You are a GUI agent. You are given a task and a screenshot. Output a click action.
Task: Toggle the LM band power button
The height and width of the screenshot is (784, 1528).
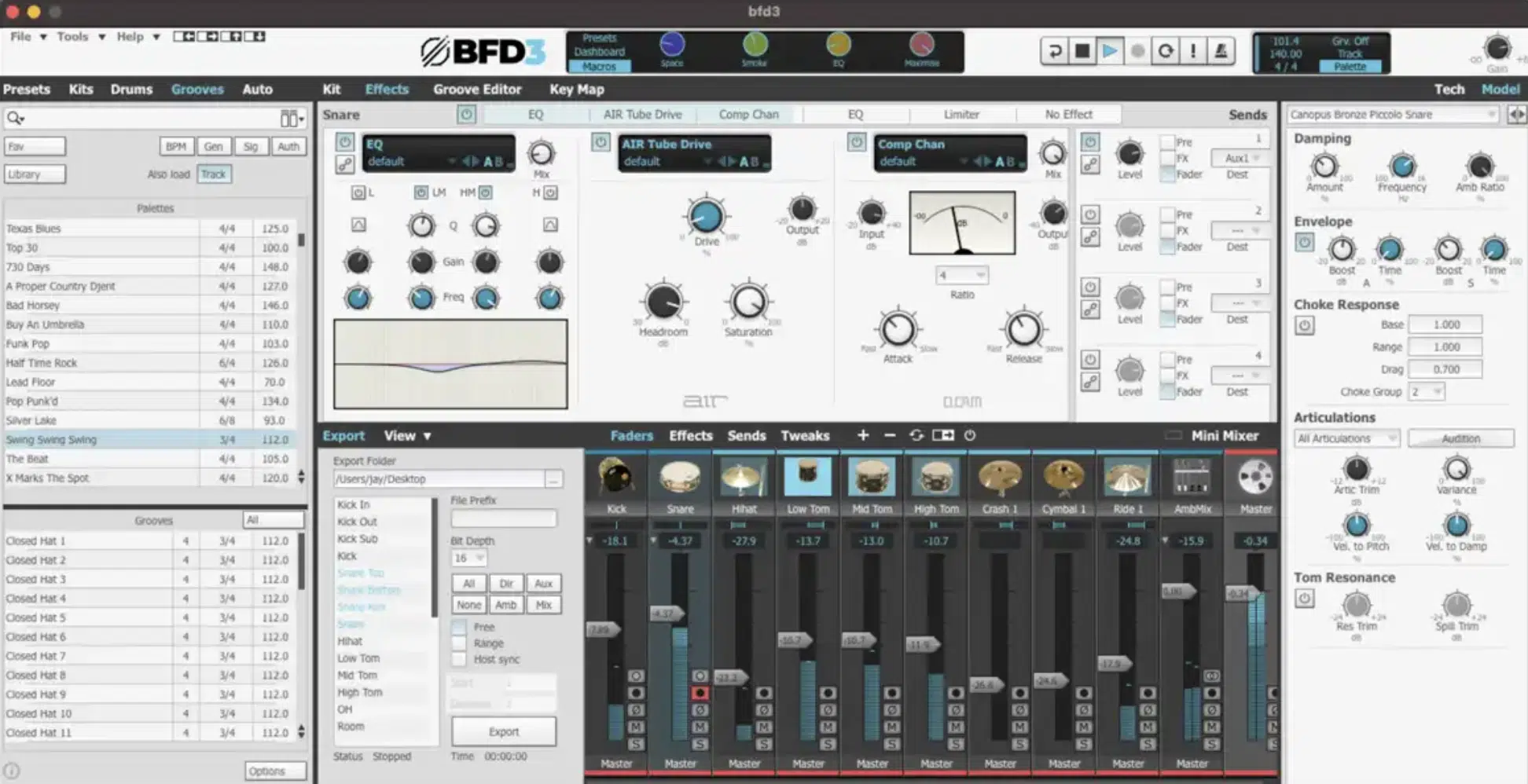click(x=421, y=192)
